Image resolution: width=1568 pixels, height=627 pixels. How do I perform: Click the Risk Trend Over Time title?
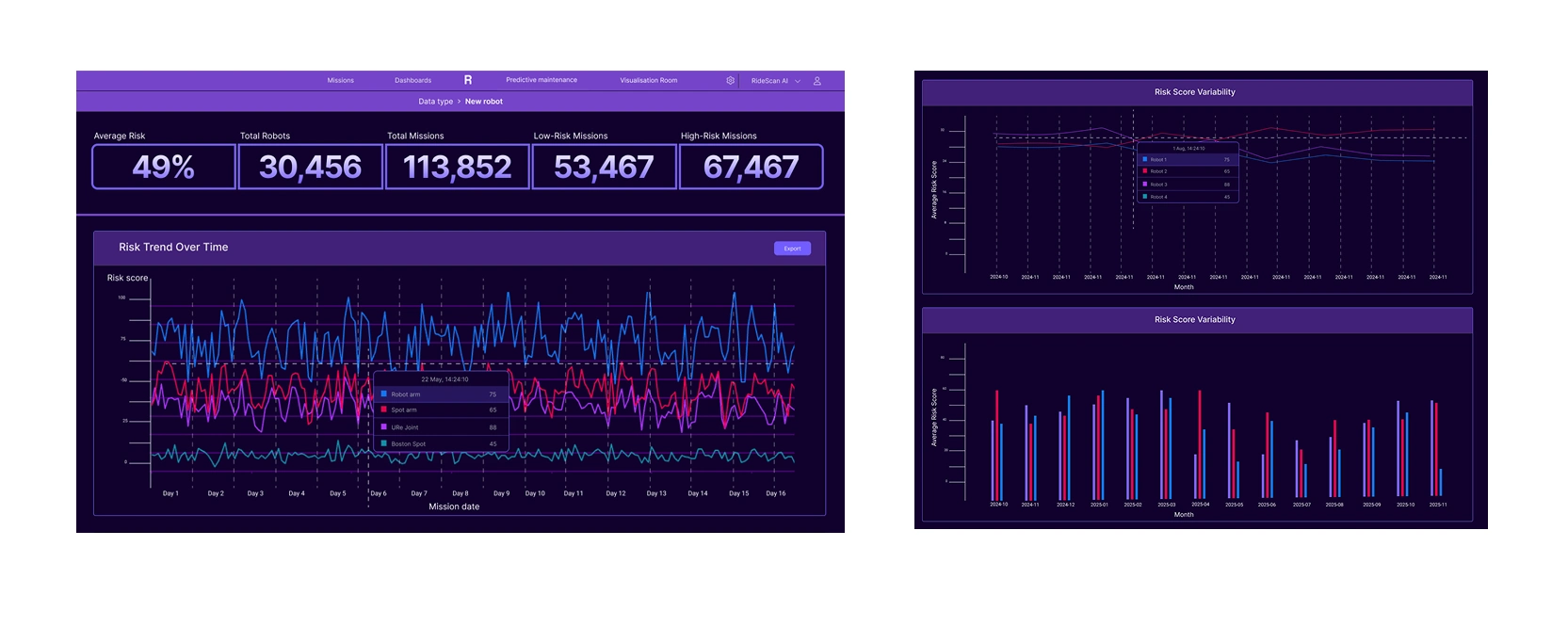173,247
